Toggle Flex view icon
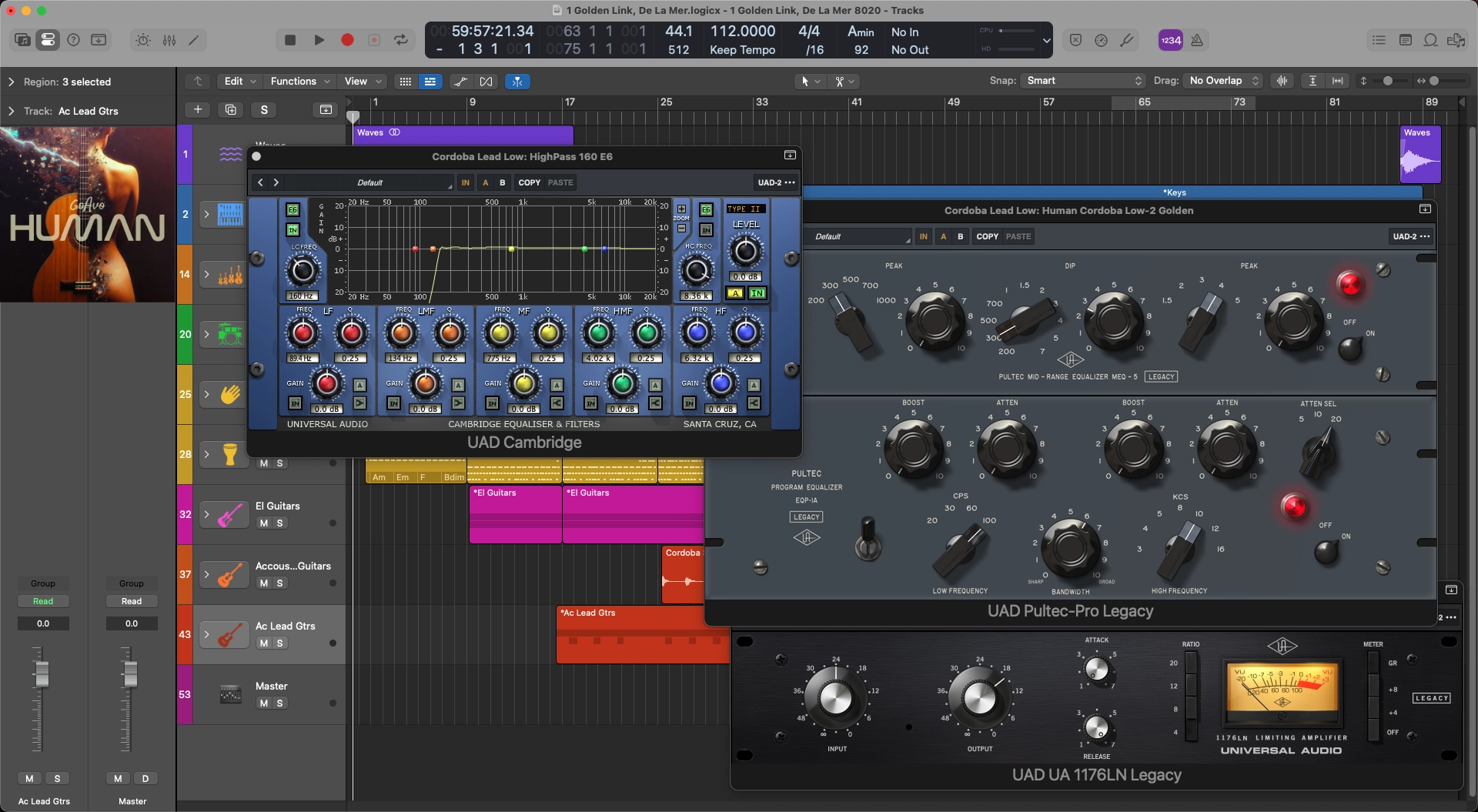 tap(486, 82)
